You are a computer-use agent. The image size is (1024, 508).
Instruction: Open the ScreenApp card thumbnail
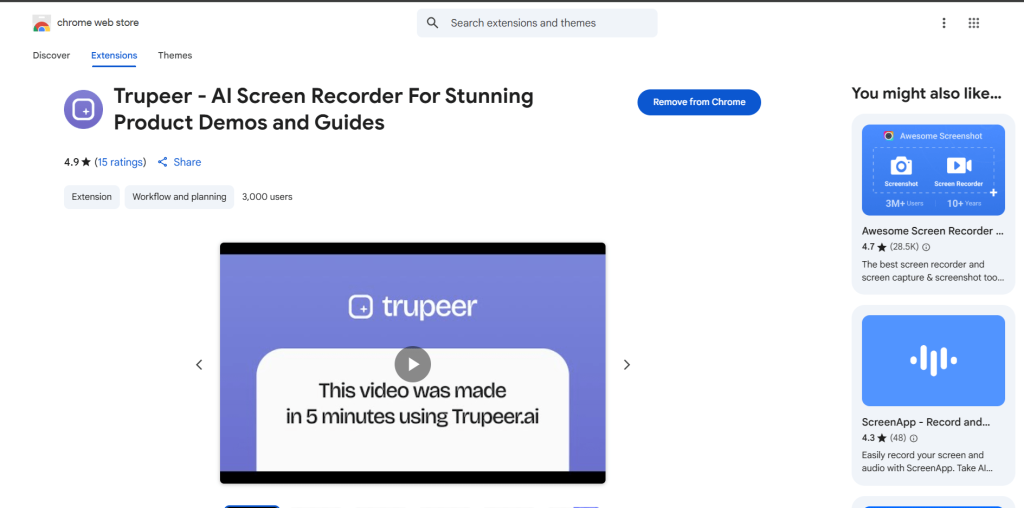pyautogui.click(x=933, y=360)
